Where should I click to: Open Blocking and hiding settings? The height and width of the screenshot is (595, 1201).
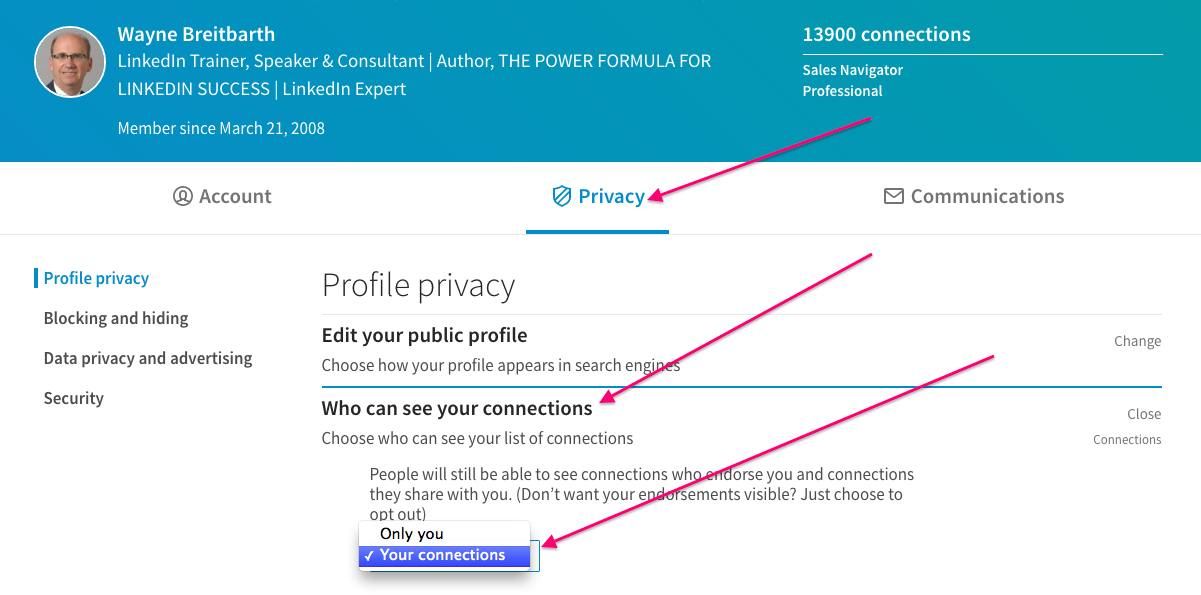click(x=115, y=318)
